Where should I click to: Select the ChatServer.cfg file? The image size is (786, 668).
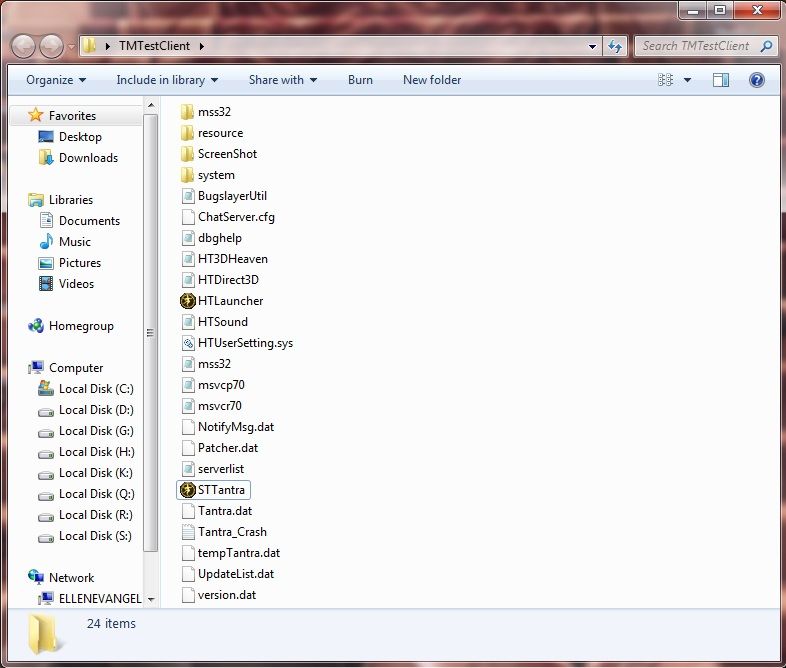tap(228, 217)
